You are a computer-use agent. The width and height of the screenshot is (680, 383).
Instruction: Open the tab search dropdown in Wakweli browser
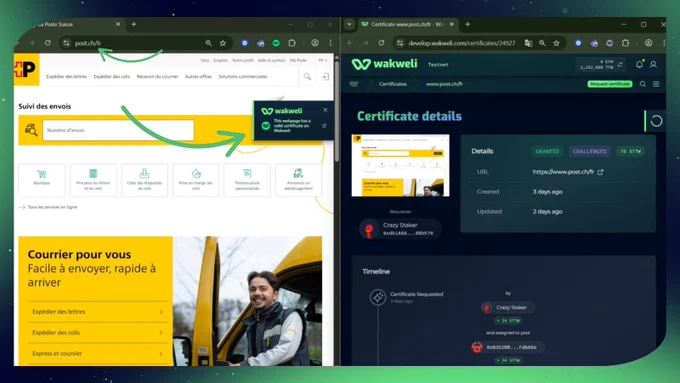pos(349,24)
